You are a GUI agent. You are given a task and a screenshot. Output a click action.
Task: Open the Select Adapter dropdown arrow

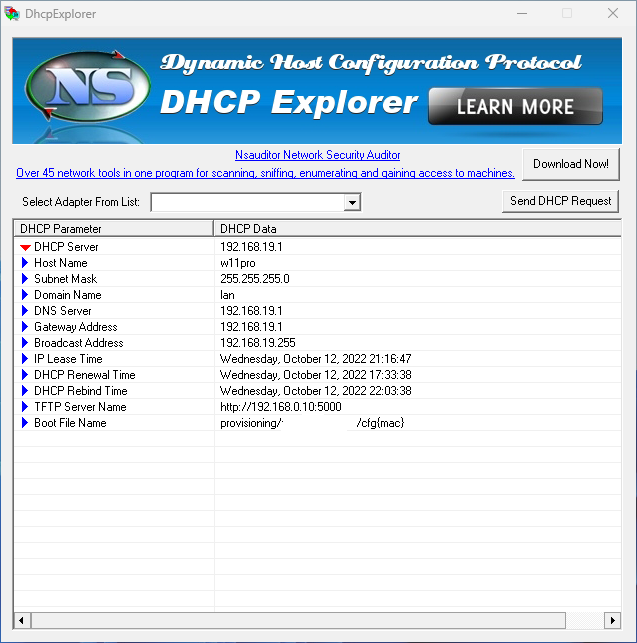(x=351, y=203)
